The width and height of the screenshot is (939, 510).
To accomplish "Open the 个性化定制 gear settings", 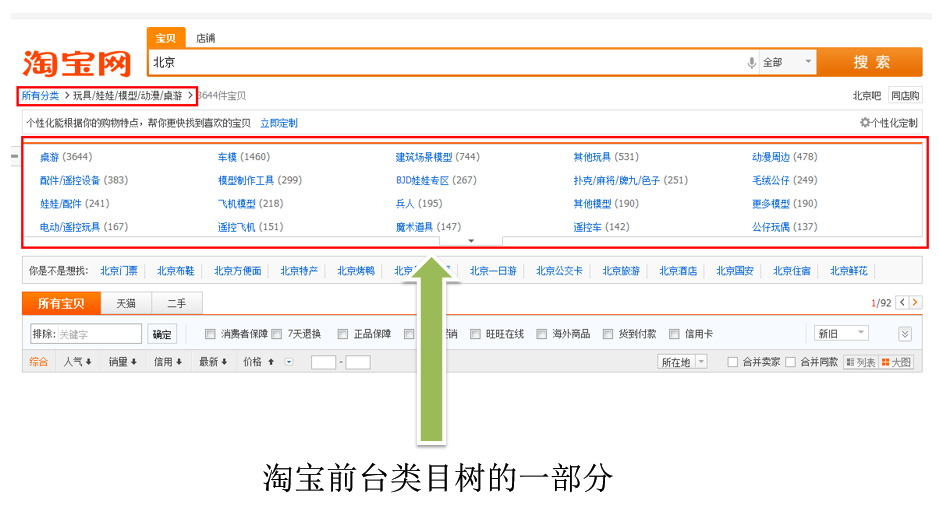I will coord(889,123).
